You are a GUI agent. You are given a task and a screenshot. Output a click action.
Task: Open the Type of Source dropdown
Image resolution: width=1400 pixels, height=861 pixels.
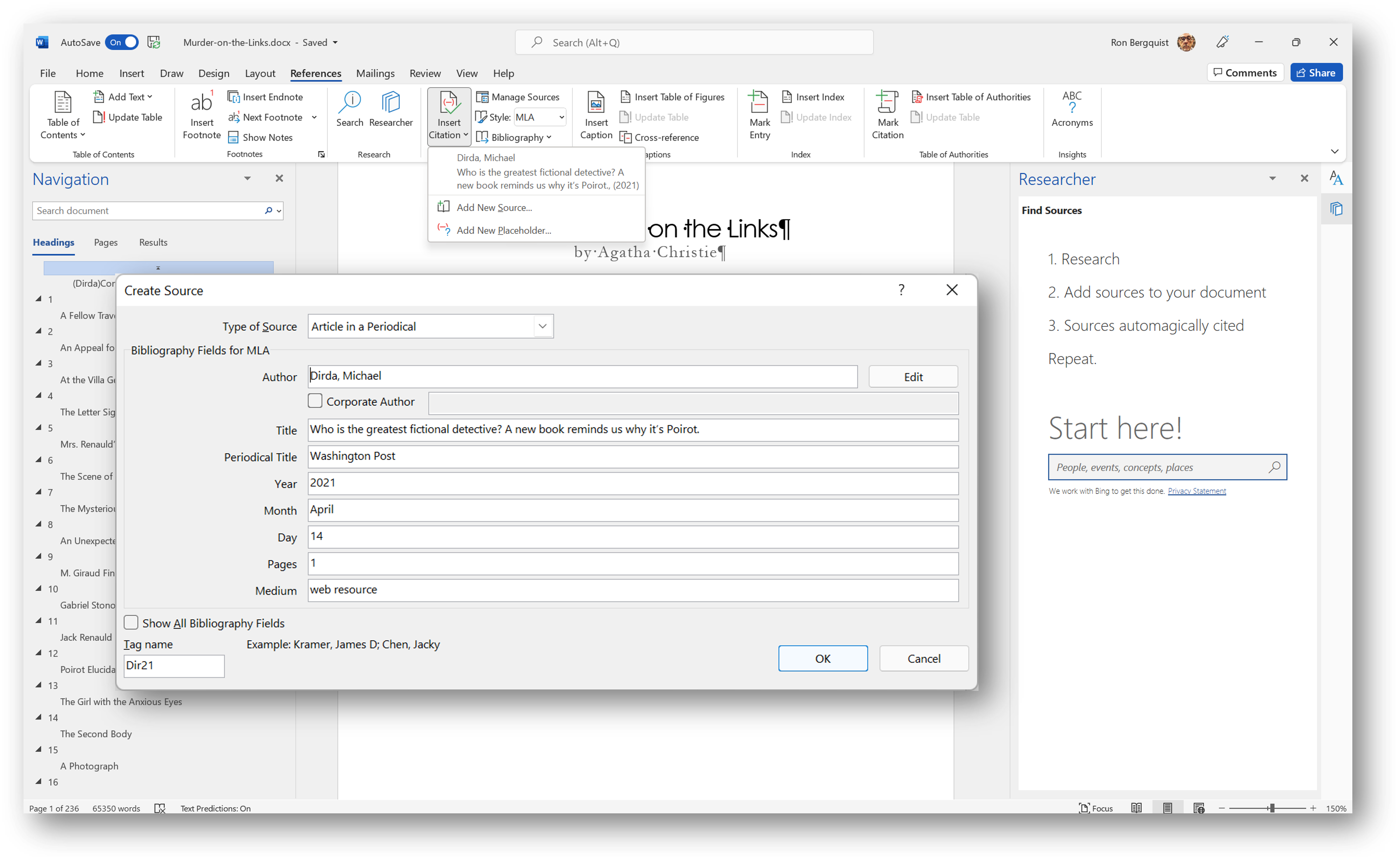pyautogui.click(x=541, y=326)
